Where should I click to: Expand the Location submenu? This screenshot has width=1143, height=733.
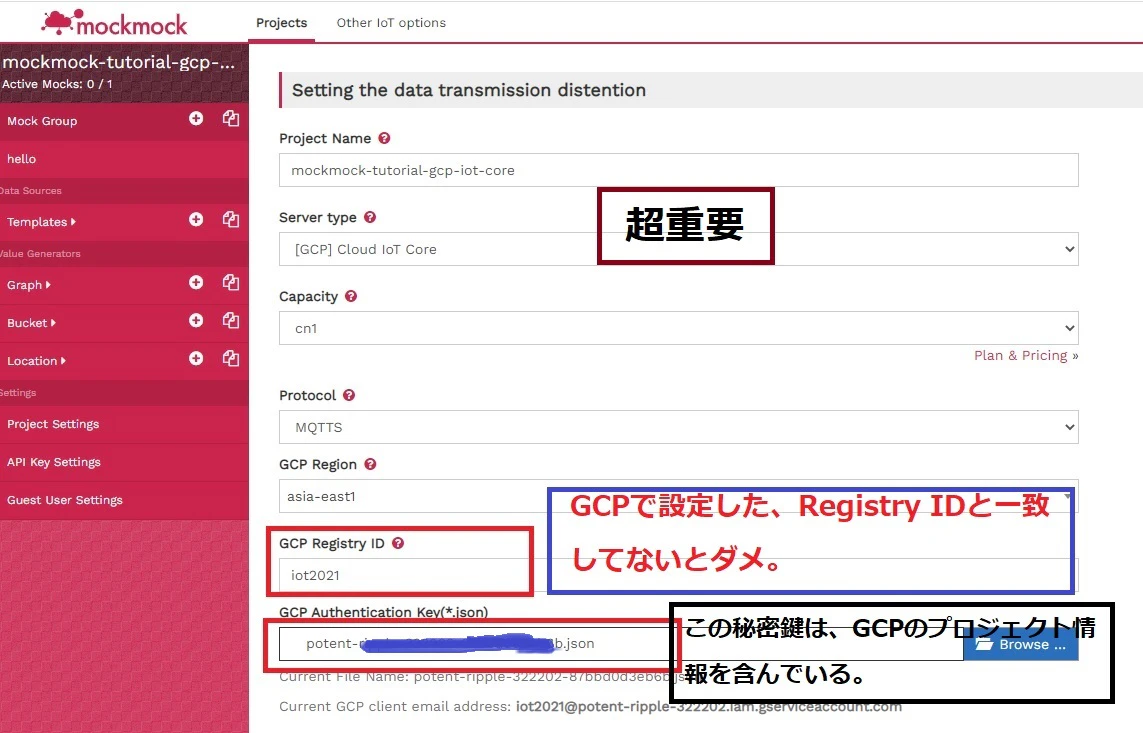36,361
